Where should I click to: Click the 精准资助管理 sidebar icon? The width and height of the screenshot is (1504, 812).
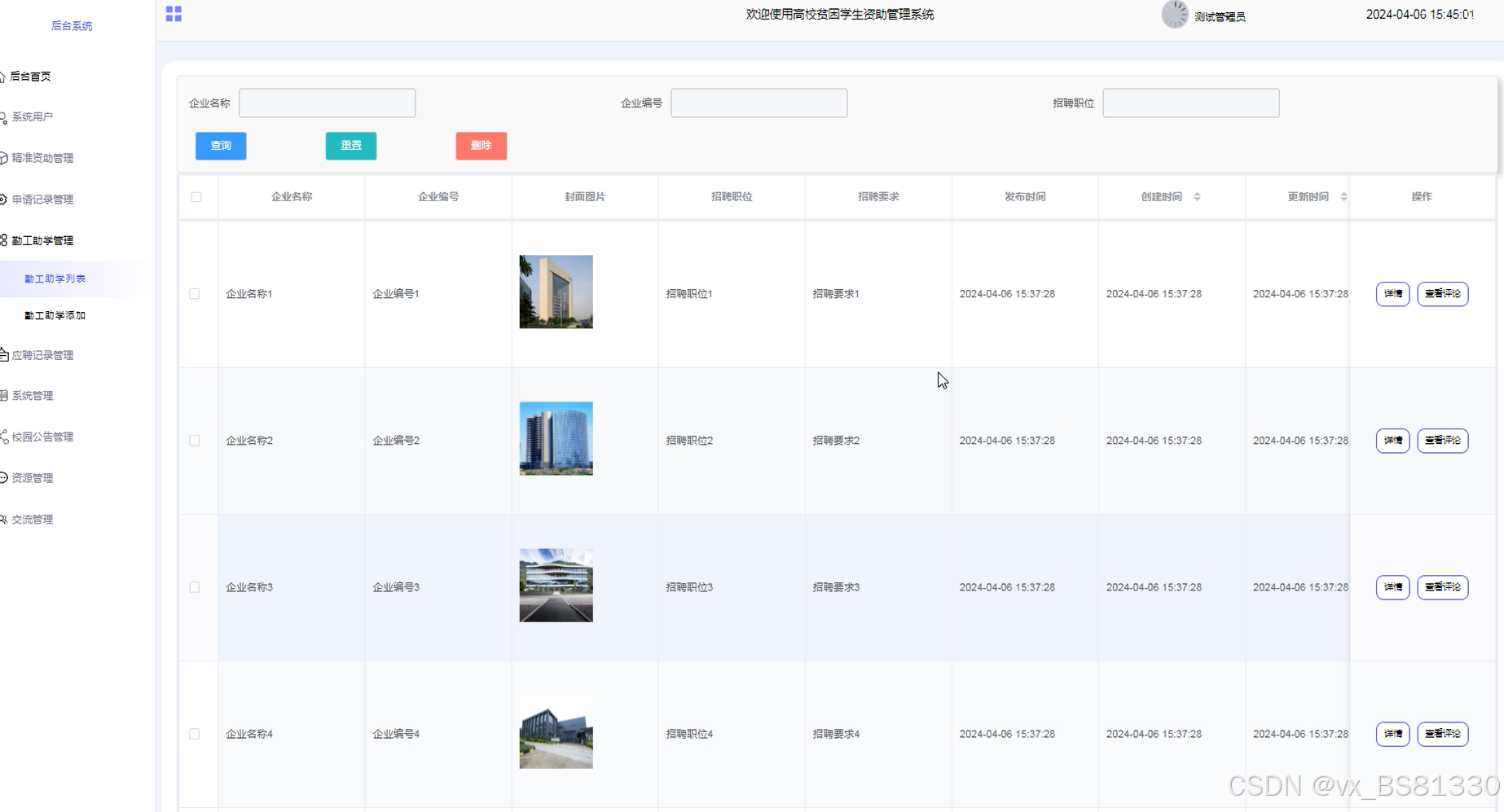coord(3,158)
